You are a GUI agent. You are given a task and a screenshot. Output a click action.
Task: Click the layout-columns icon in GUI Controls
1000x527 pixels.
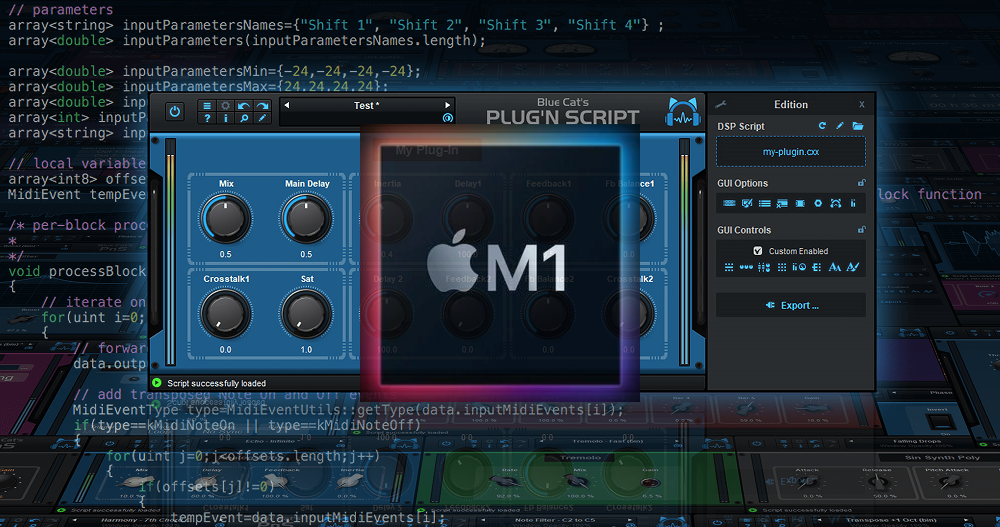click(817, 267)
